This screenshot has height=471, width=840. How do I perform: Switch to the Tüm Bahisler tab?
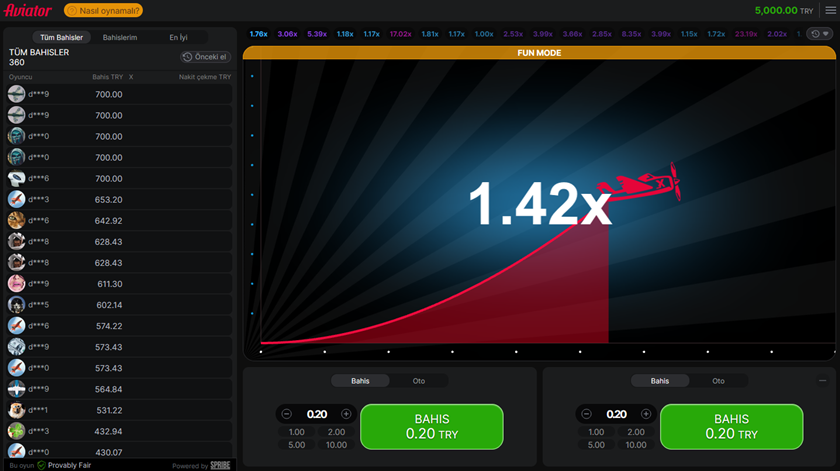pos(62,38)
